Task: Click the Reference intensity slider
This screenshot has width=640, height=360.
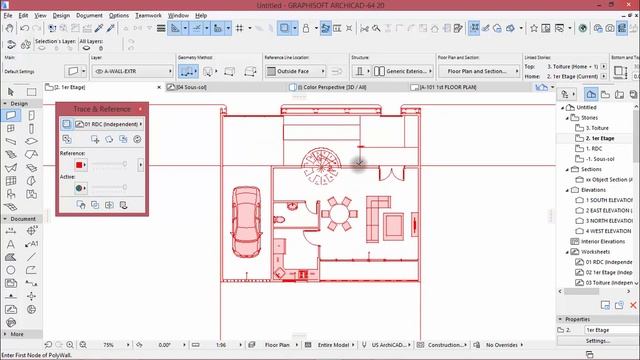Action: pyautogui.click(x=109, y=164)
